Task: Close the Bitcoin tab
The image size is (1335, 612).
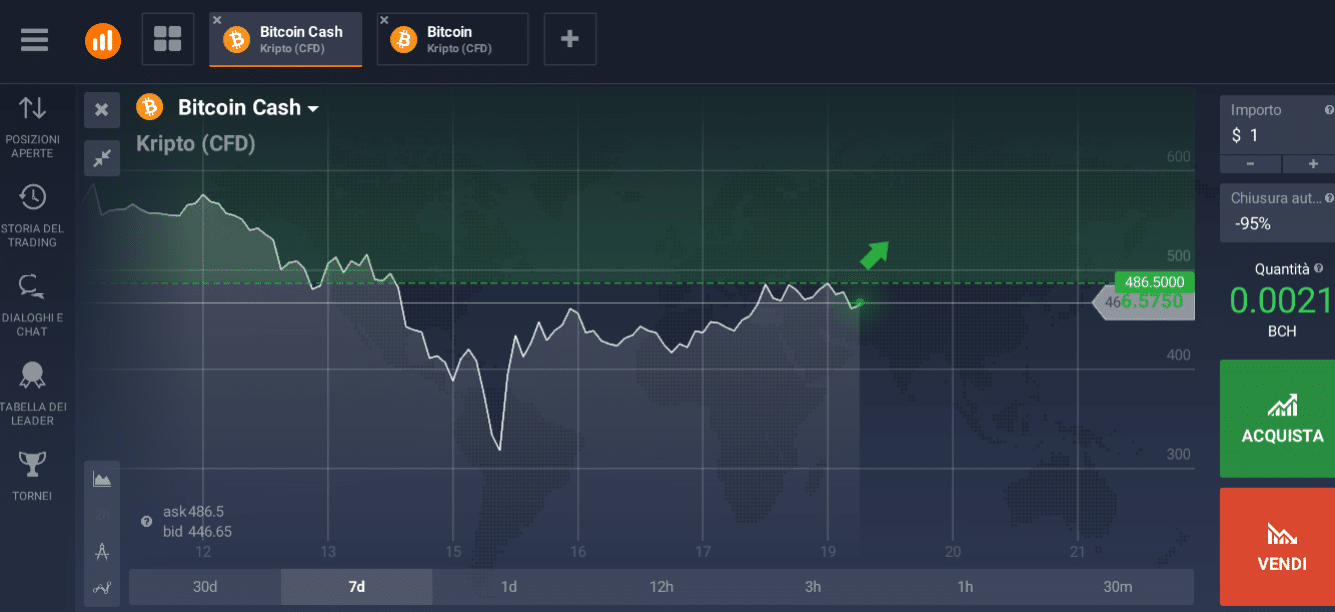Action: click(x=384, y=20)
